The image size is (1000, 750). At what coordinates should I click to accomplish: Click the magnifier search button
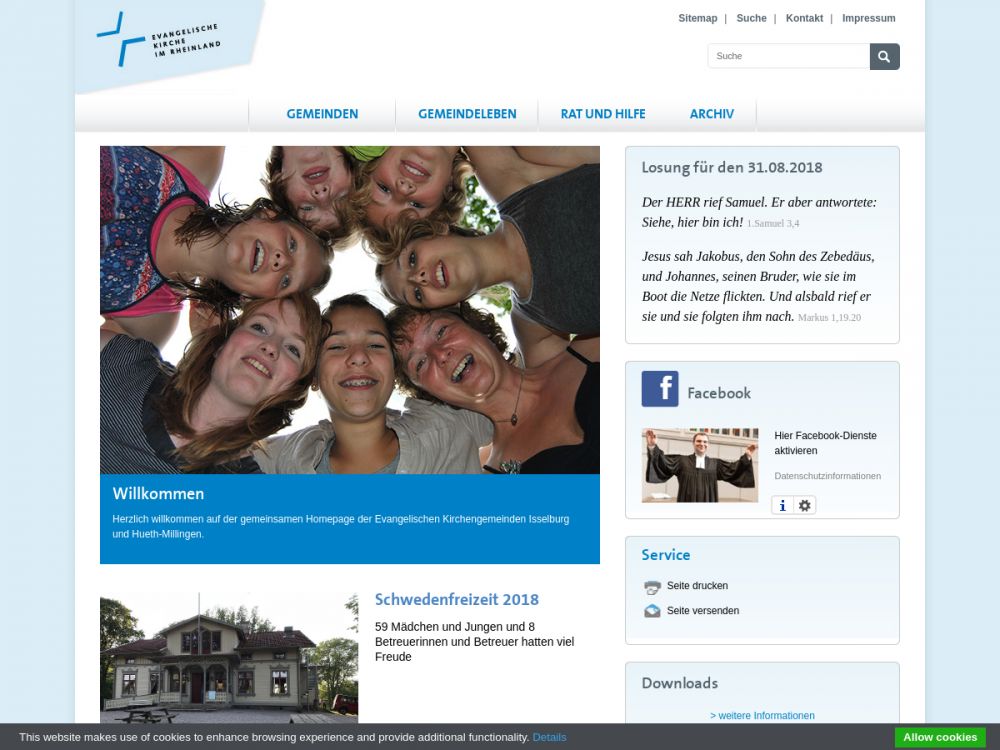pyautogui.click(x=884, y=57)
